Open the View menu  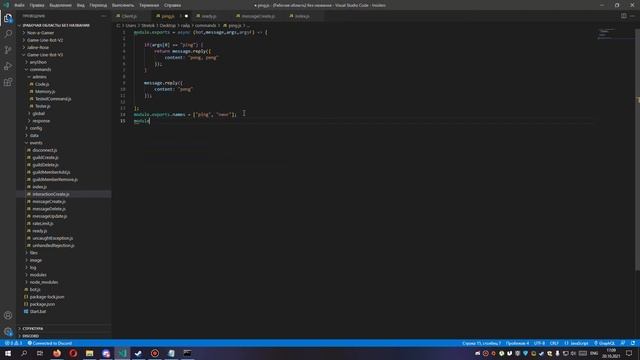pos(81,5)
